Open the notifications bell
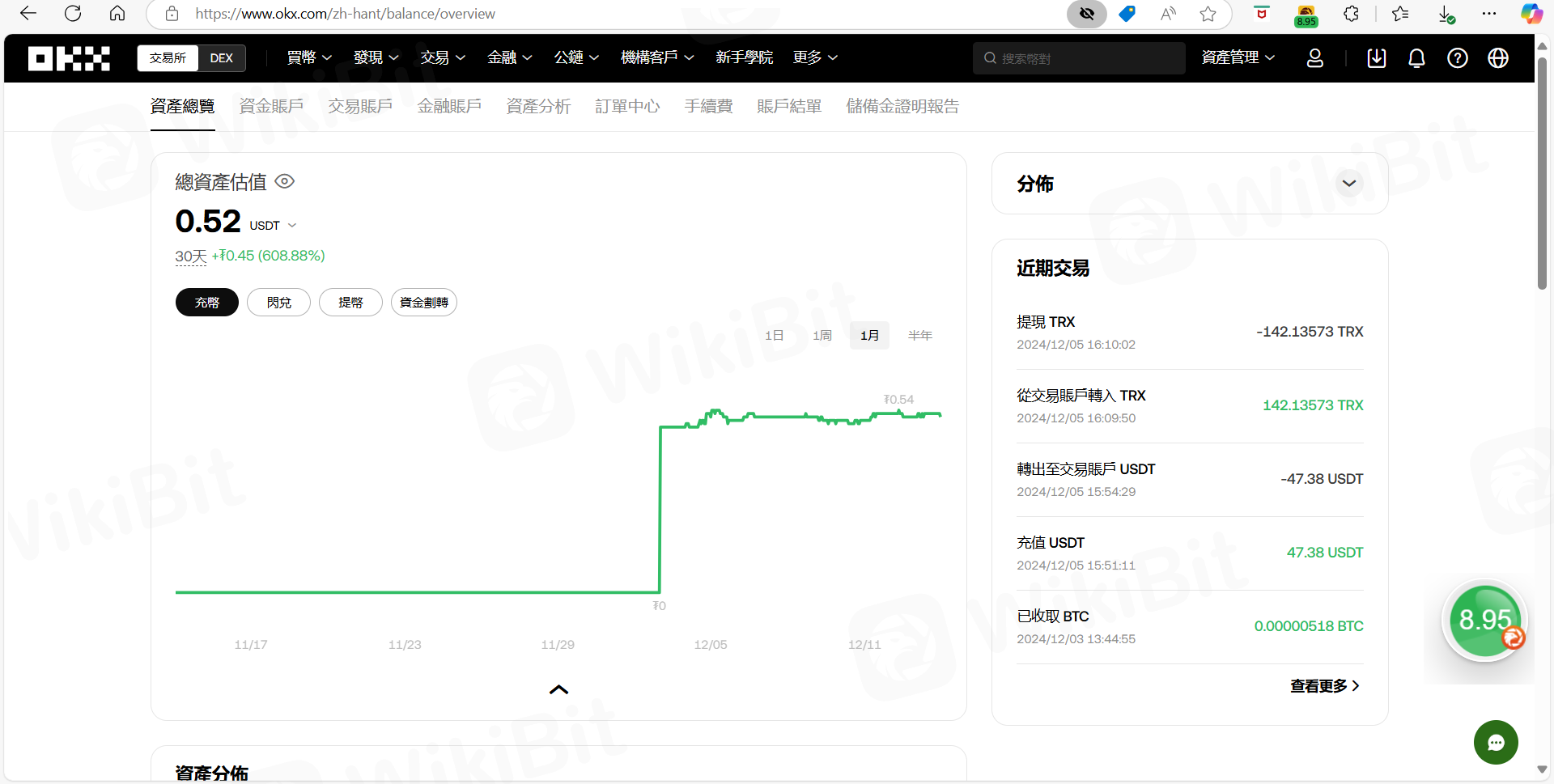The width and height of the screenshot is (1554, 784). [1416, 58]
